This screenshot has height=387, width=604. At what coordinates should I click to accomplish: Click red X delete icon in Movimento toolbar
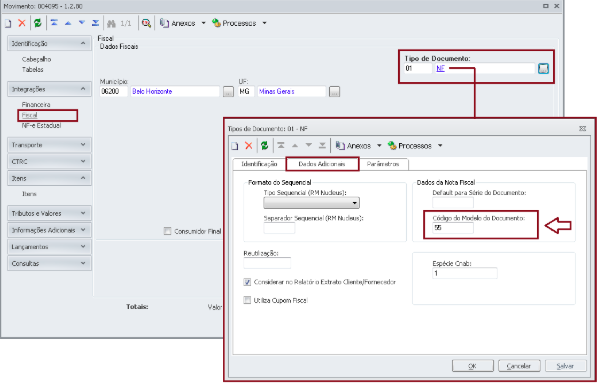point(22,23)
